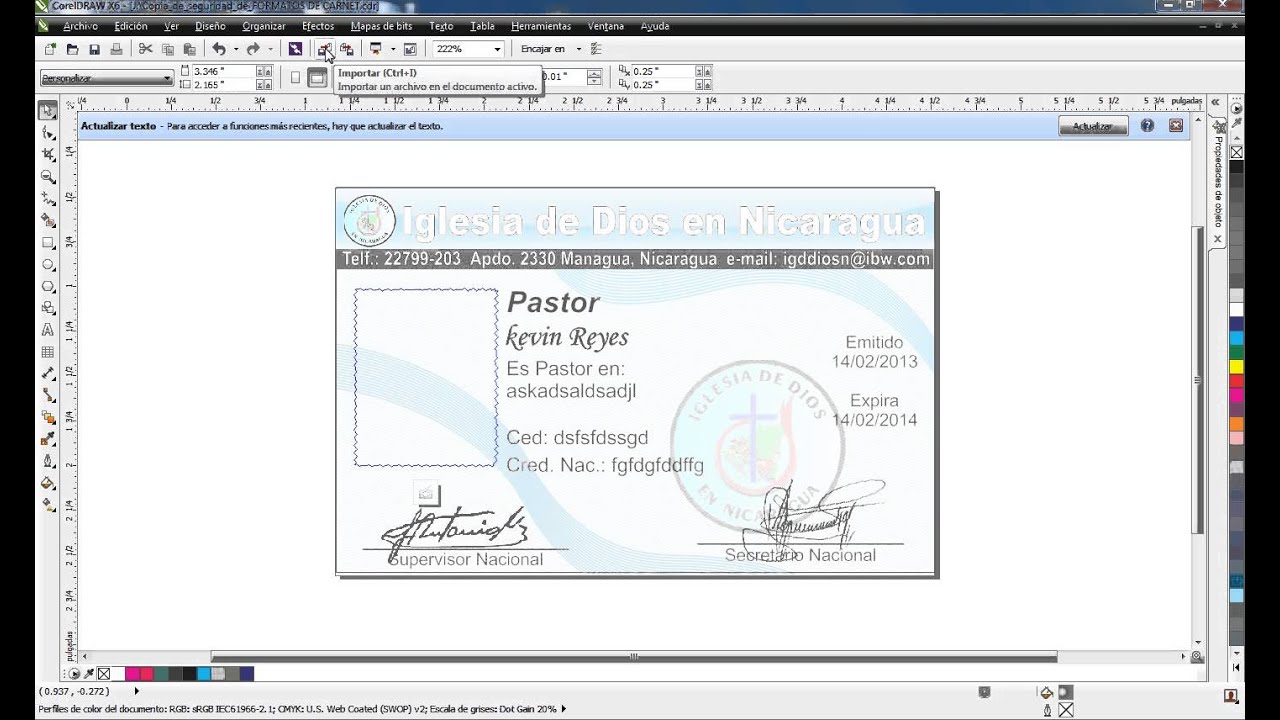
Task: Open the Personalizar page size dropdown
Action: (167, 78)
